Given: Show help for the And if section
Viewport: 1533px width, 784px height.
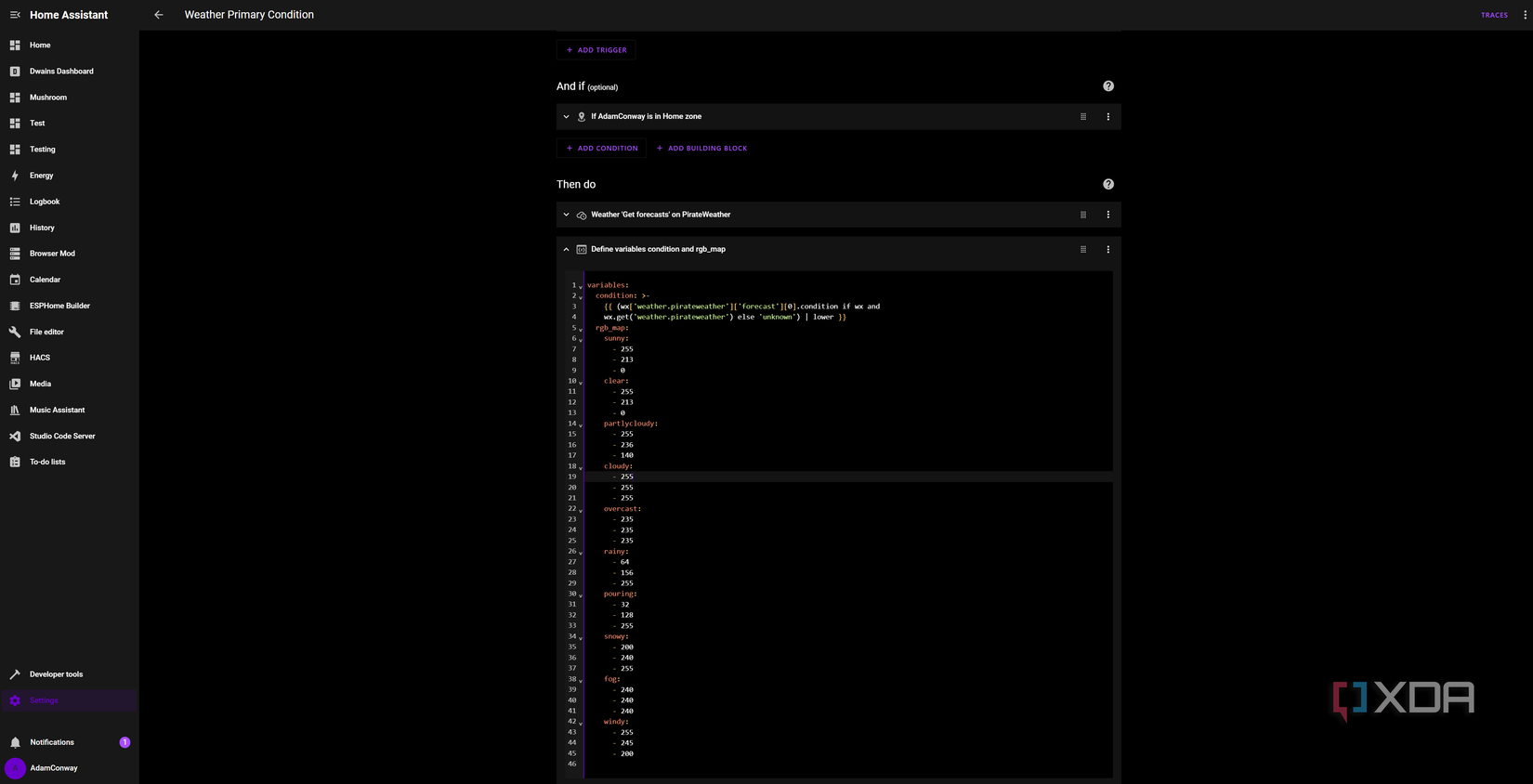Looking at the screenshot, I should point(1108,86).
